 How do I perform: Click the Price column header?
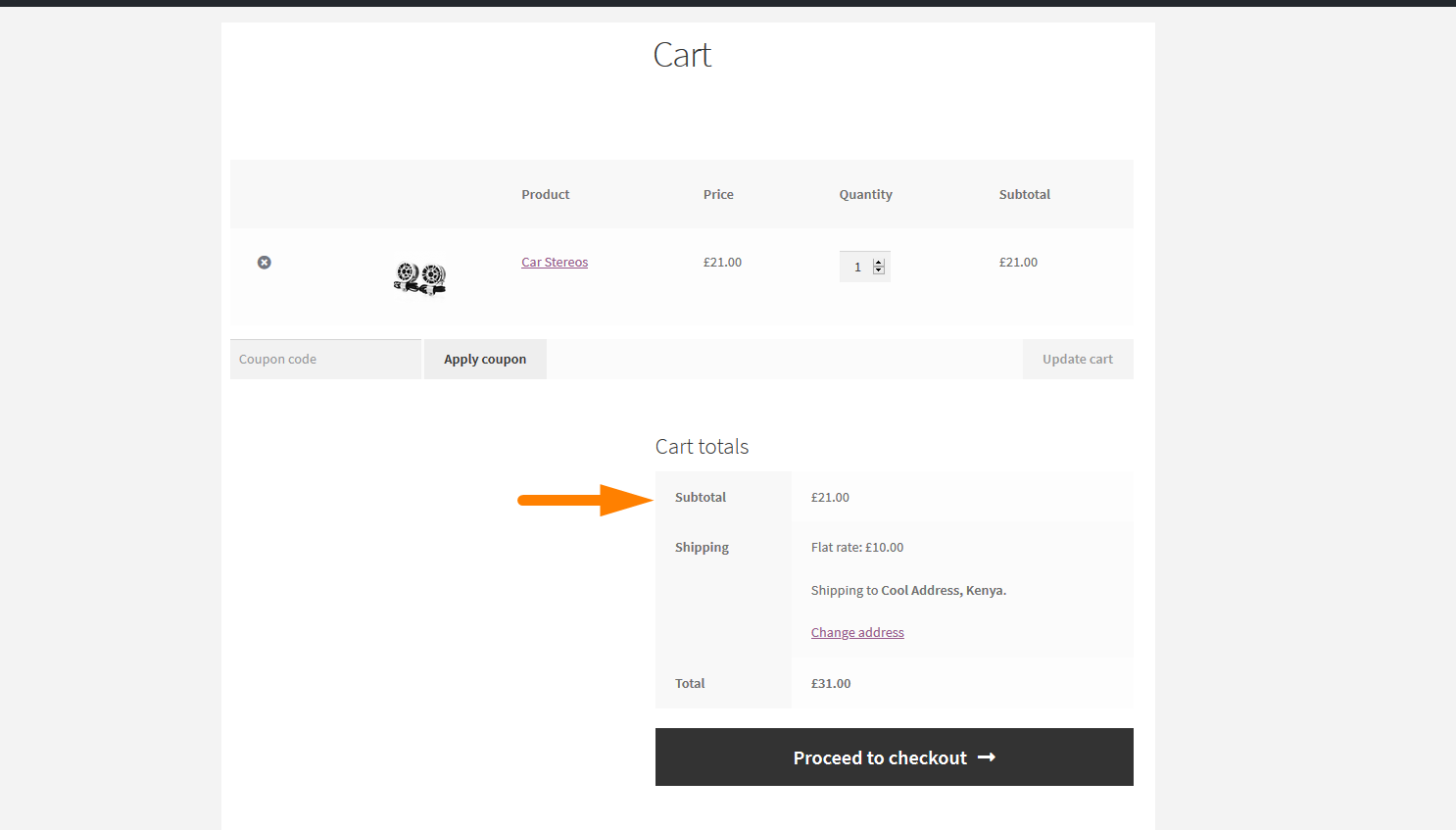[x=718, y=195]
